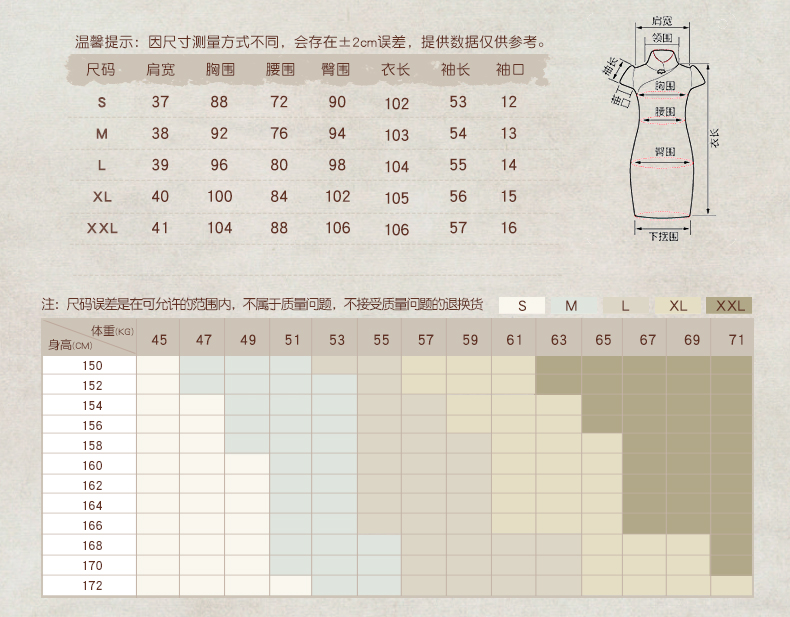The image size is (790, 617).
Task: Click the 肩宽 column header in size table
Action: pyautogui.click(x=160, y=70)
